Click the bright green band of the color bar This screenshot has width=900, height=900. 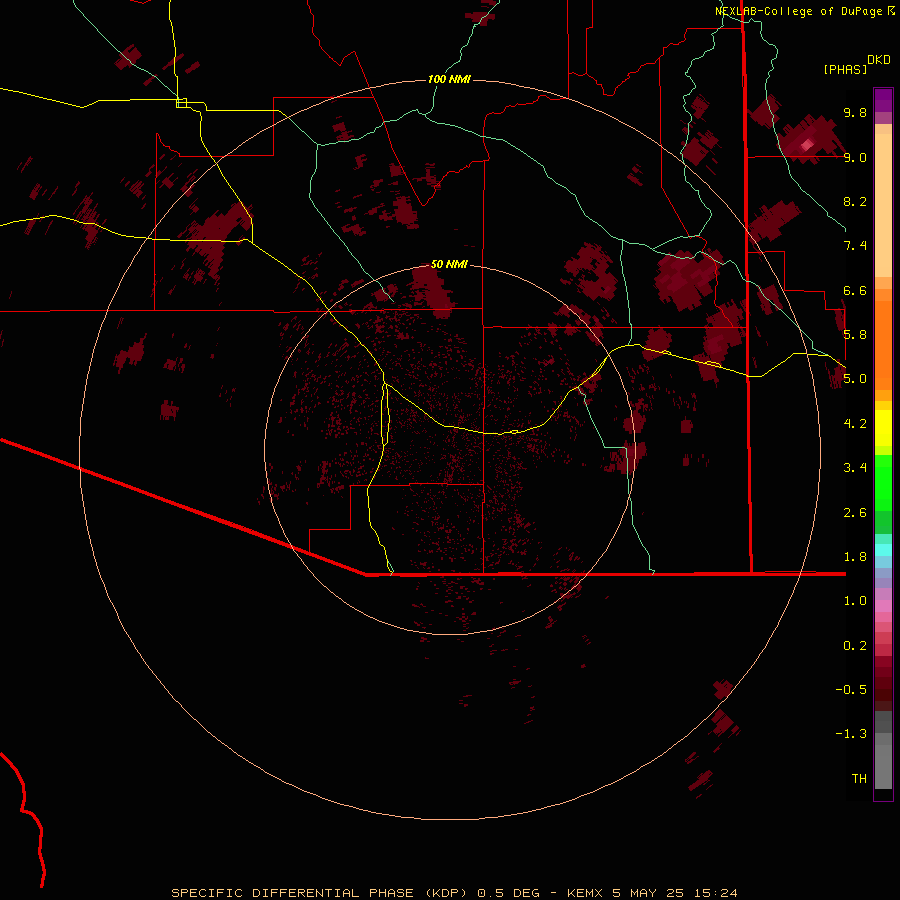(x=883, y=483)
